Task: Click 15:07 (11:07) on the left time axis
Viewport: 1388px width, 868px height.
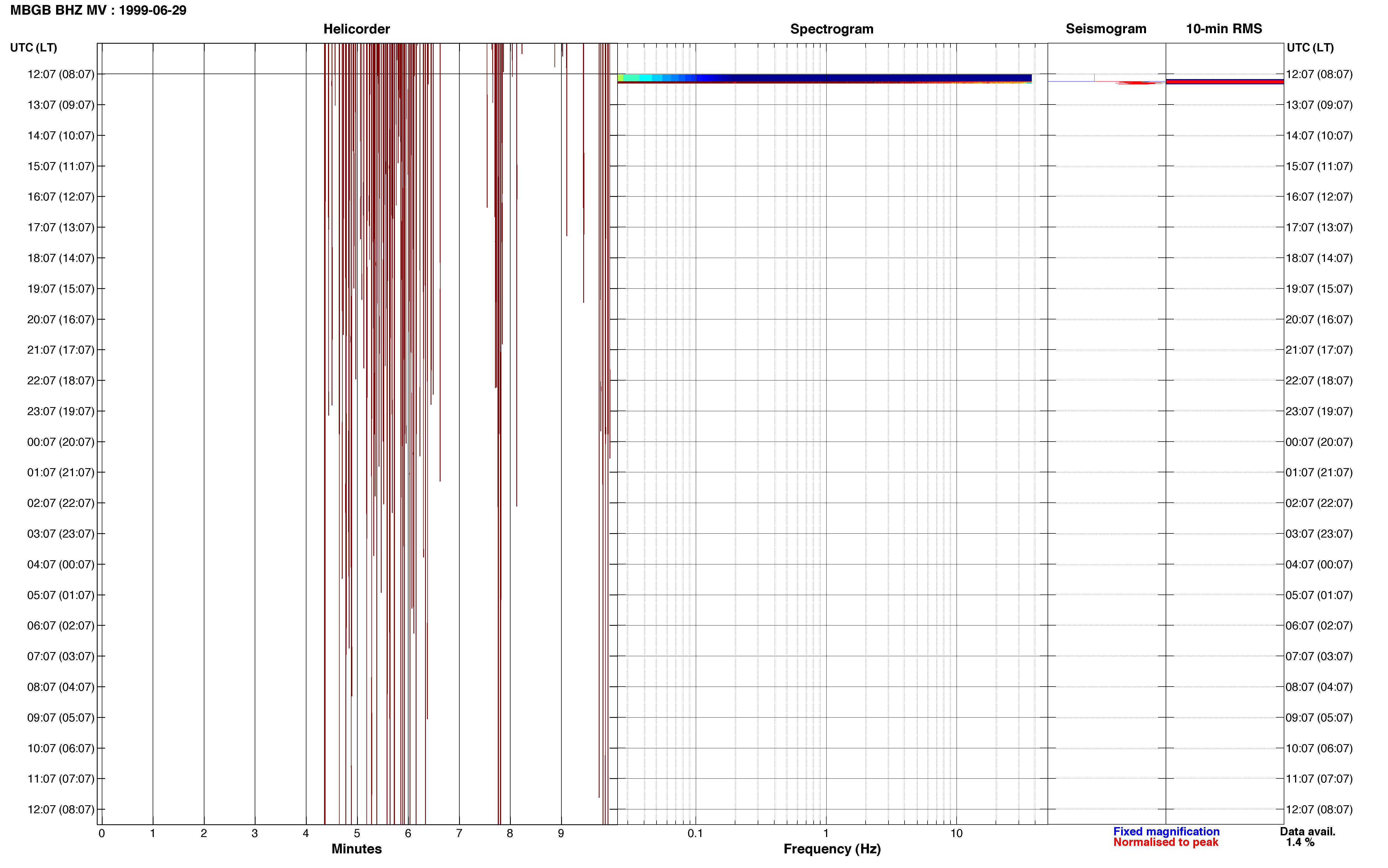Action: coord(61,166)
